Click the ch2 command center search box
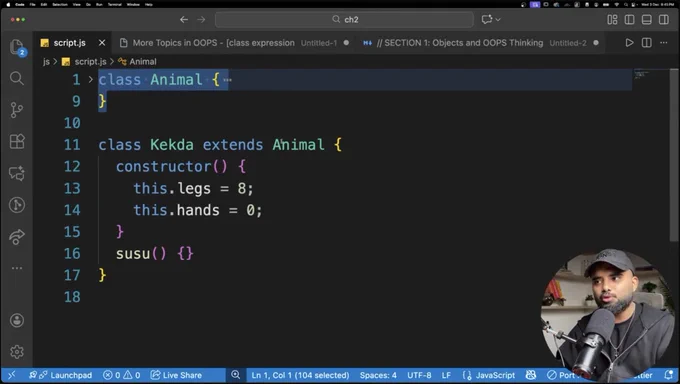This screenshot has width=680, height=384. point(344,20)
